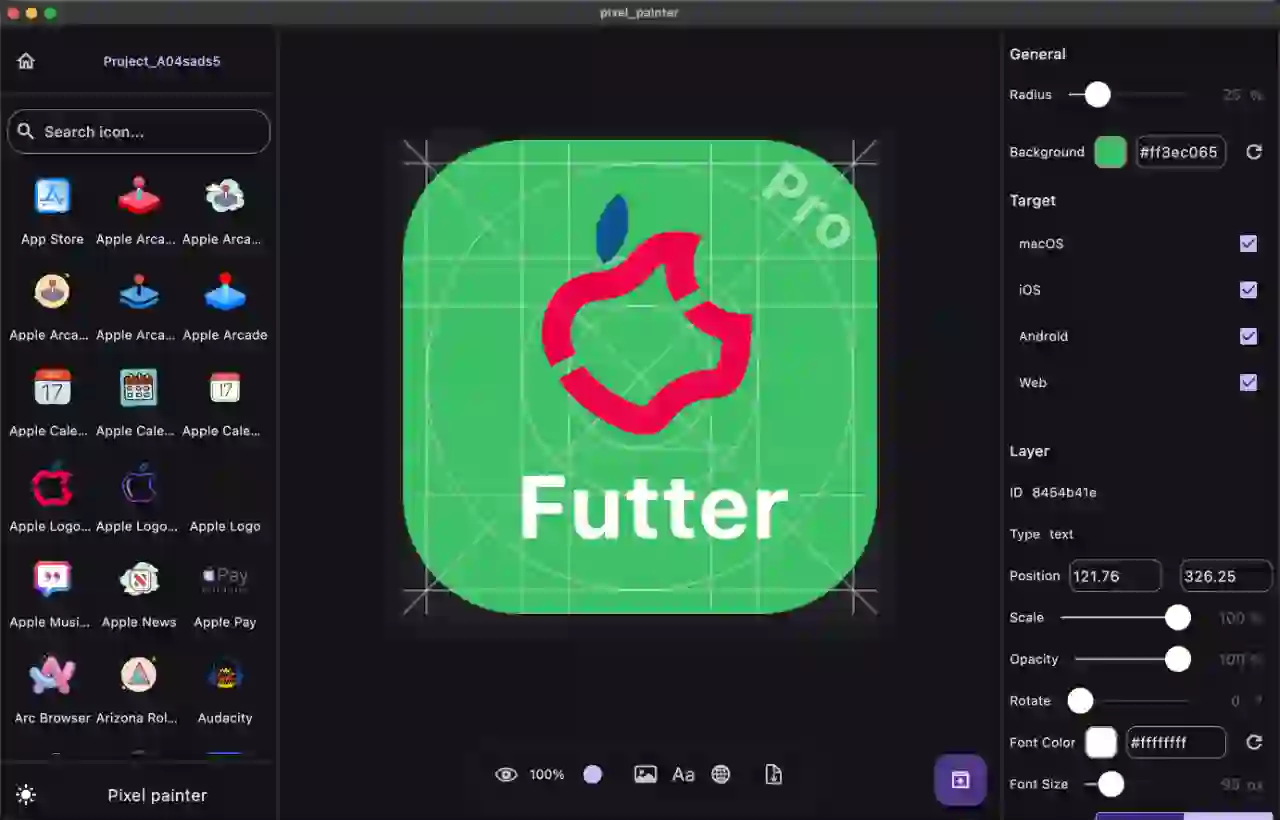Open the Font Color swatch

click(1100, 742)
